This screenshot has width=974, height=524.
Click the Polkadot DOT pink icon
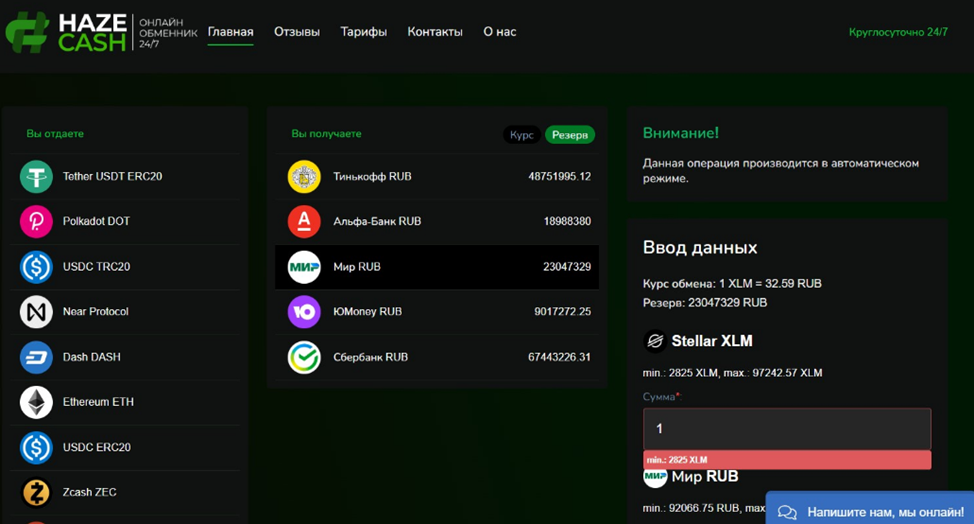point(36,222)
